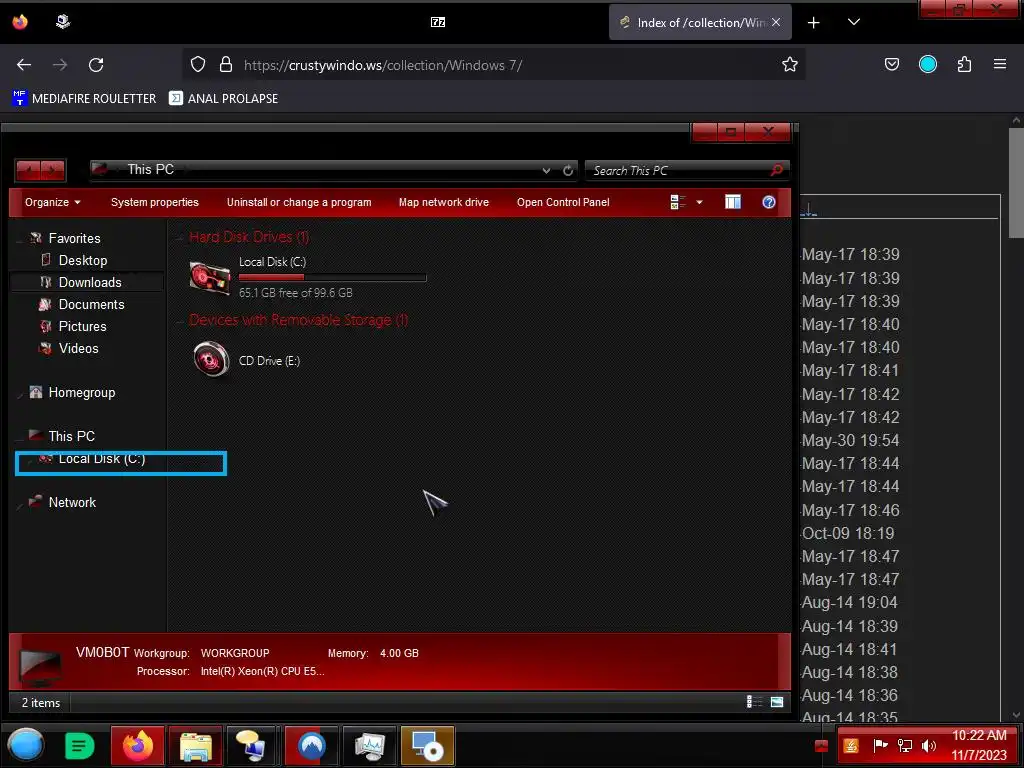Click System properties command
Viewport: 1024px width, 768px height.
coord(155,202)
